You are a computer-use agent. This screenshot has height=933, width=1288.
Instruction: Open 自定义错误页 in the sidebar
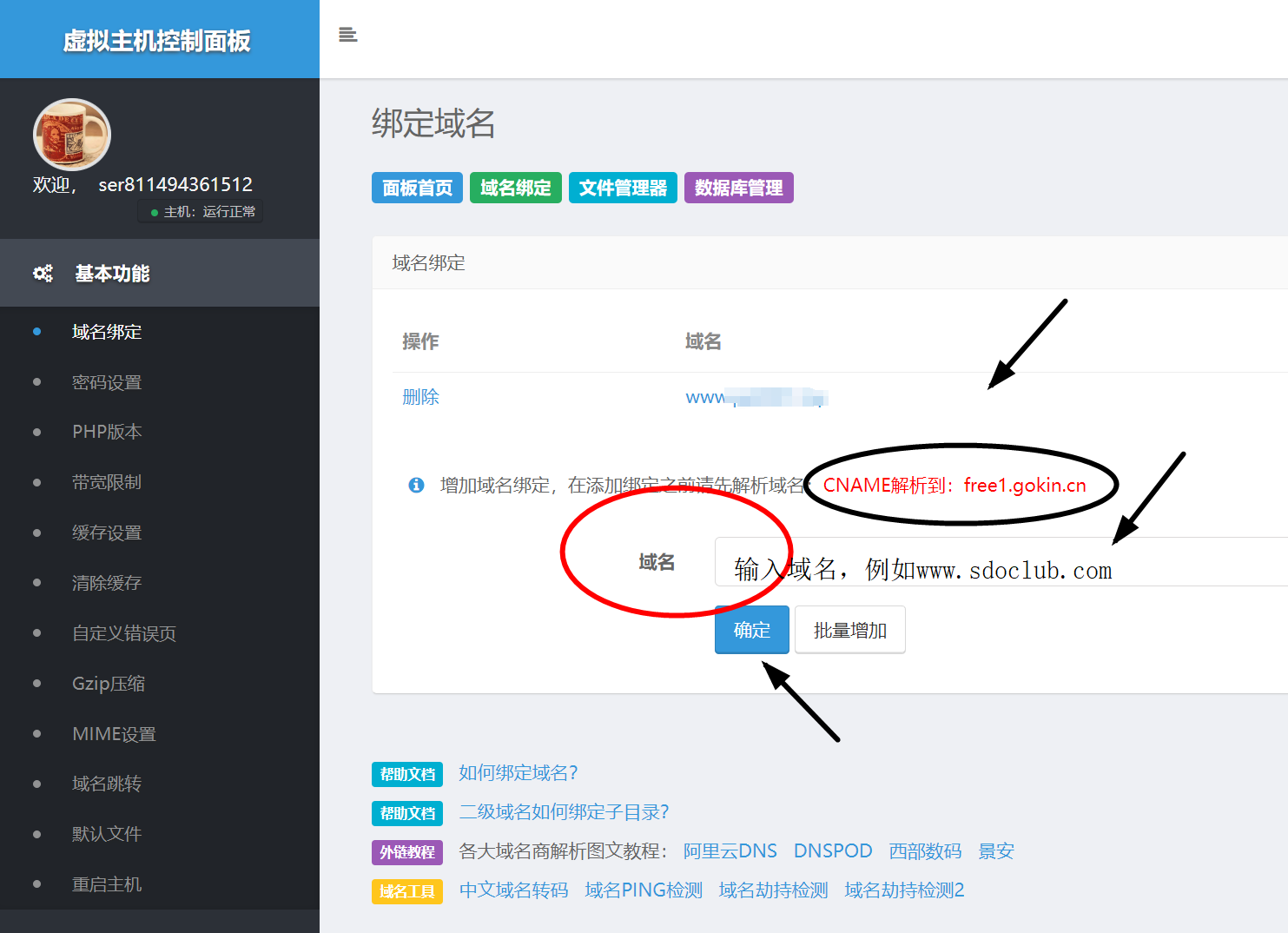point(124,633)
